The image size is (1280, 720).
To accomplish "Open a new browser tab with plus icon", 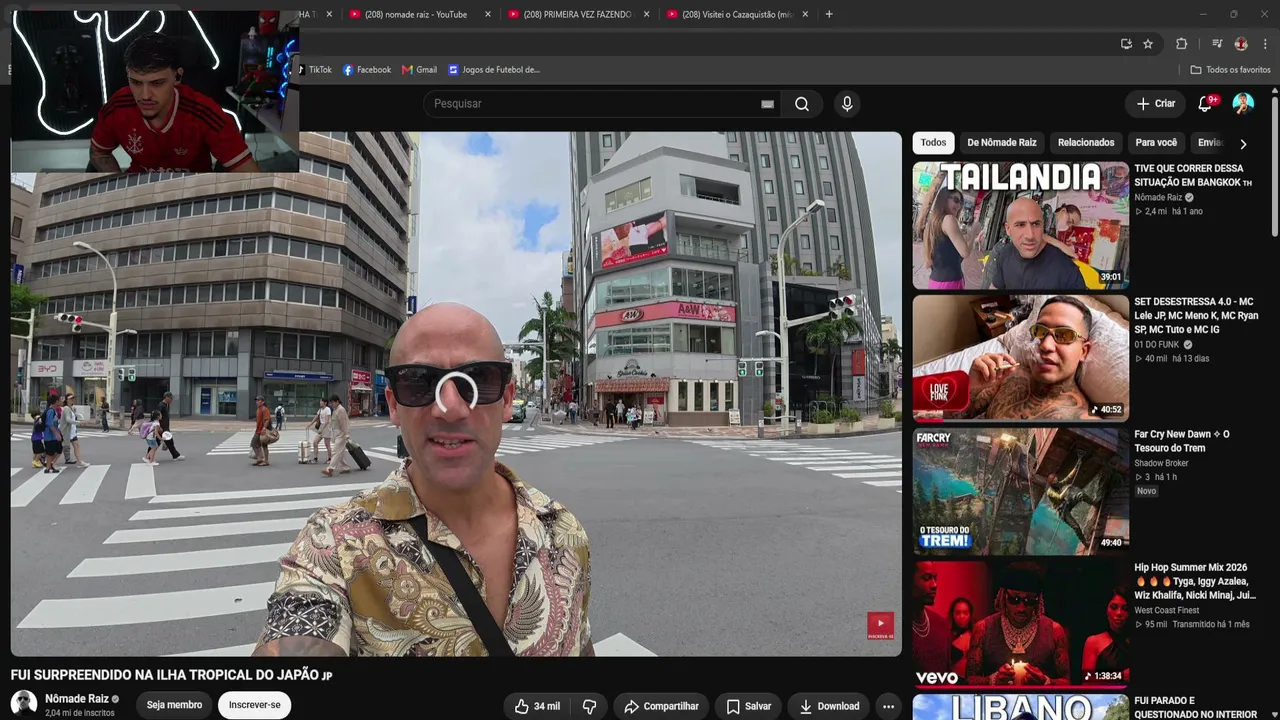I will 828,14.
